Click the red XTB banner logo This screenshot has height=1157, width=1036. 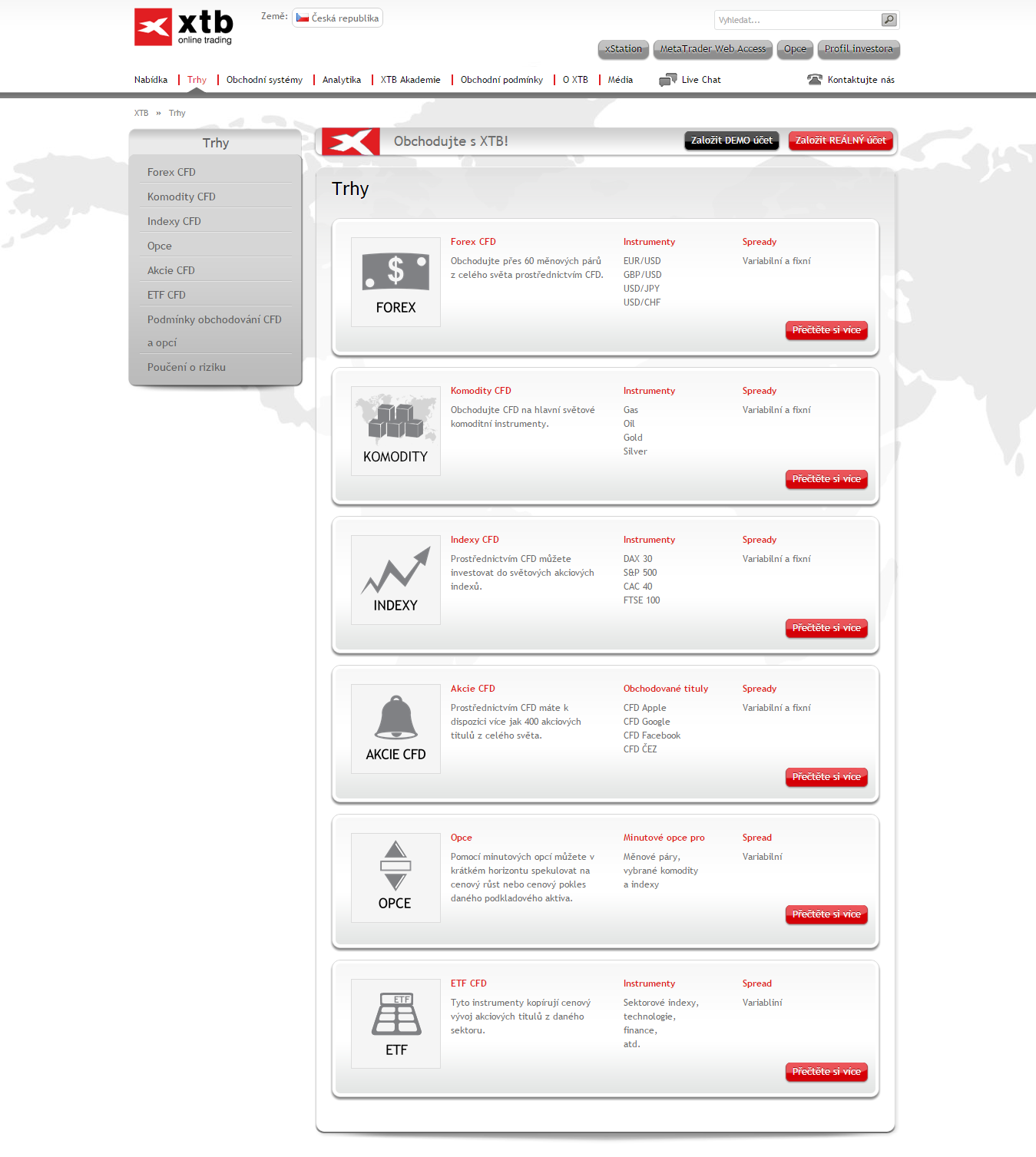coord(351,141)
